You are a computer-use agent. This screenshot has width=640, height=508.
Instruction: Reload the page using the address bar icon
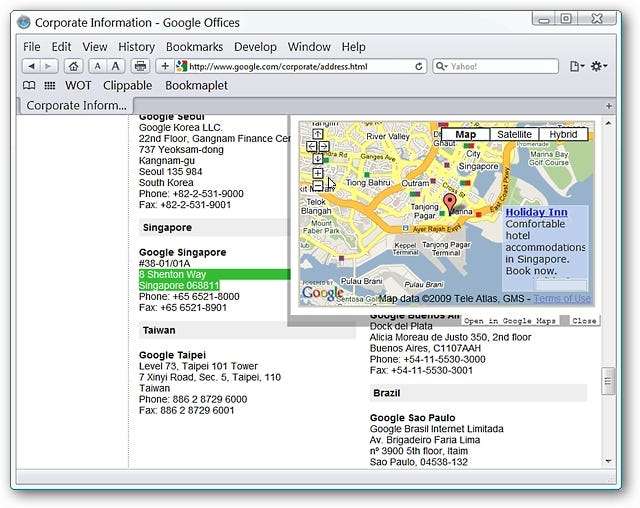(x=420, y=66)
